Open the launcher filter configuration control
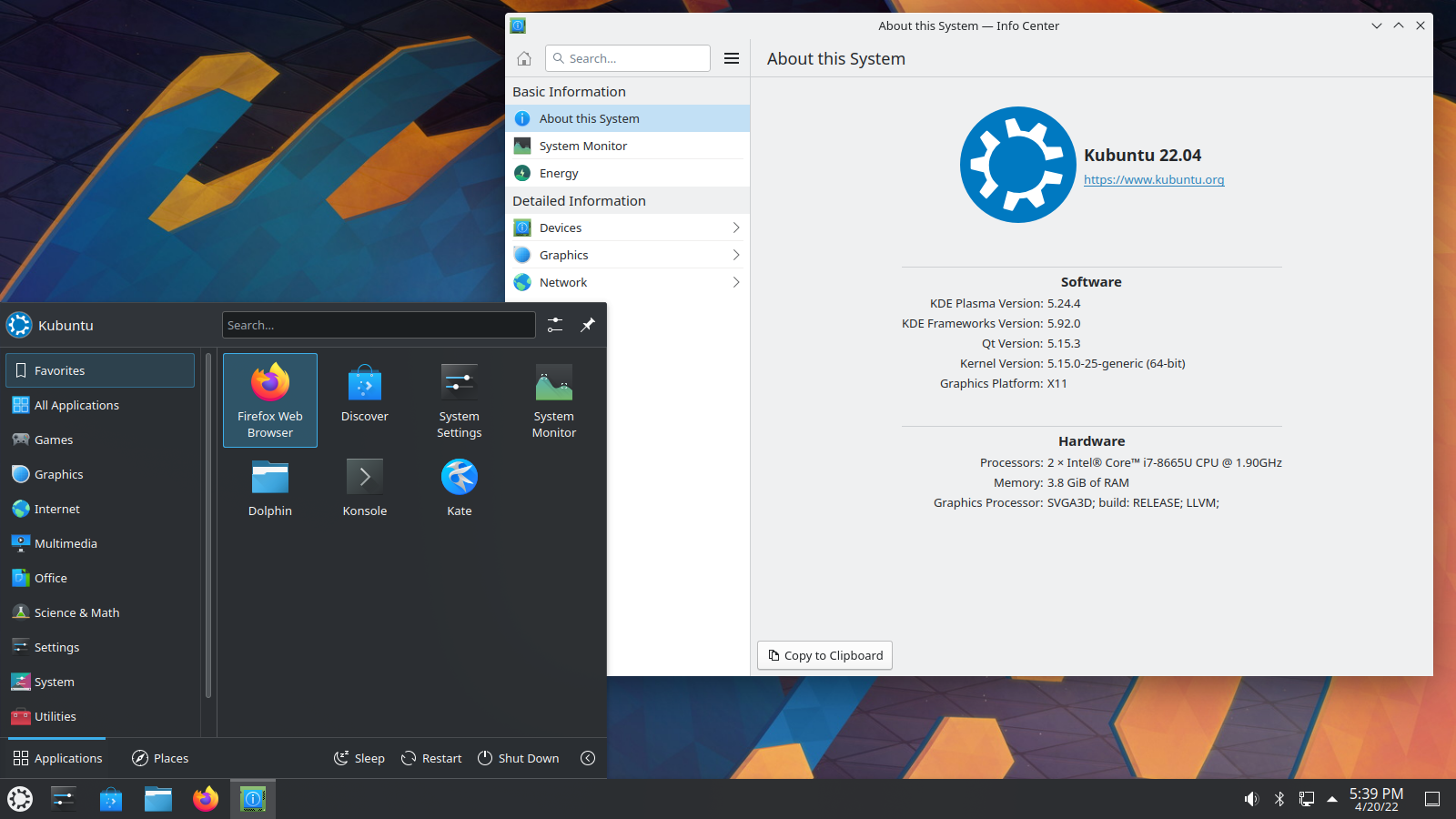 [x=555, y=325]
